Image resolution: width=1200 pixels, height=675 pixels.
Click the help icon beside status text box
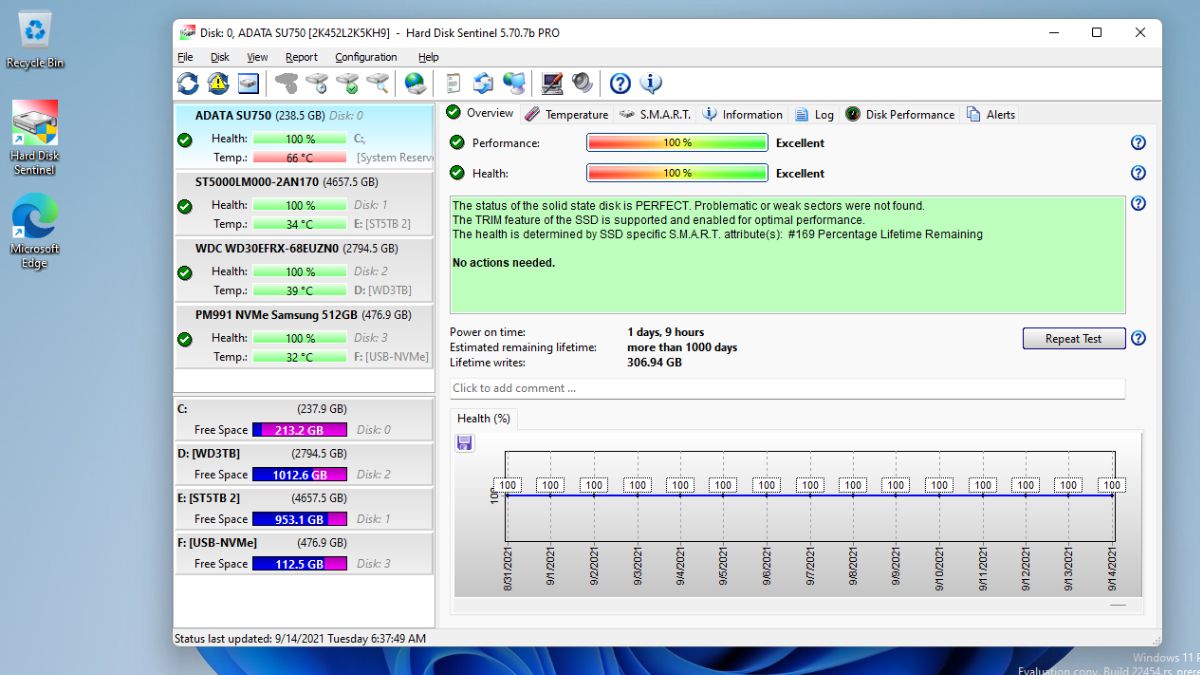(1138, 203)
